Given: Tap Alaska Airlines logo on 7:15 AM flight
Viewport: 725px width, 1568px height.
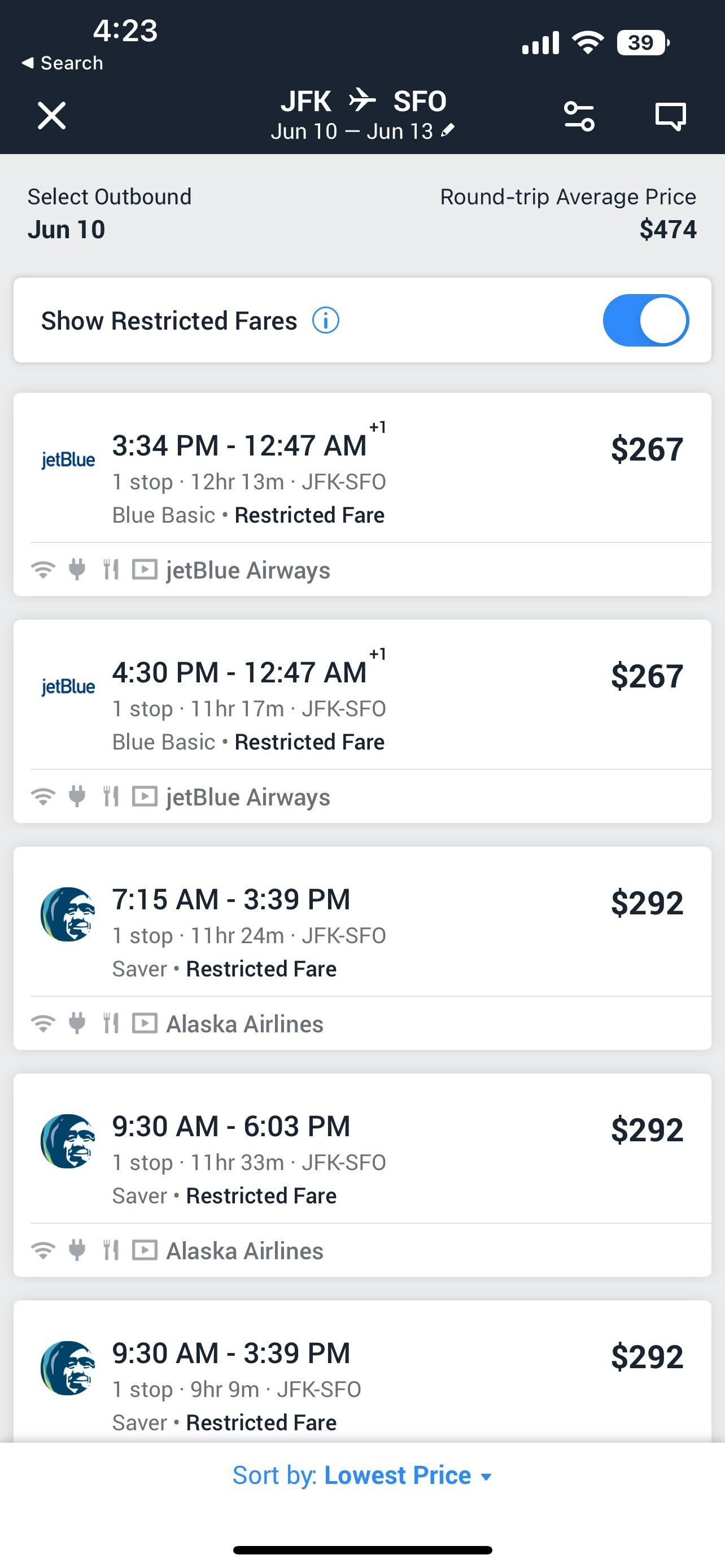Looking at the screenshot, I should (68, 914).
